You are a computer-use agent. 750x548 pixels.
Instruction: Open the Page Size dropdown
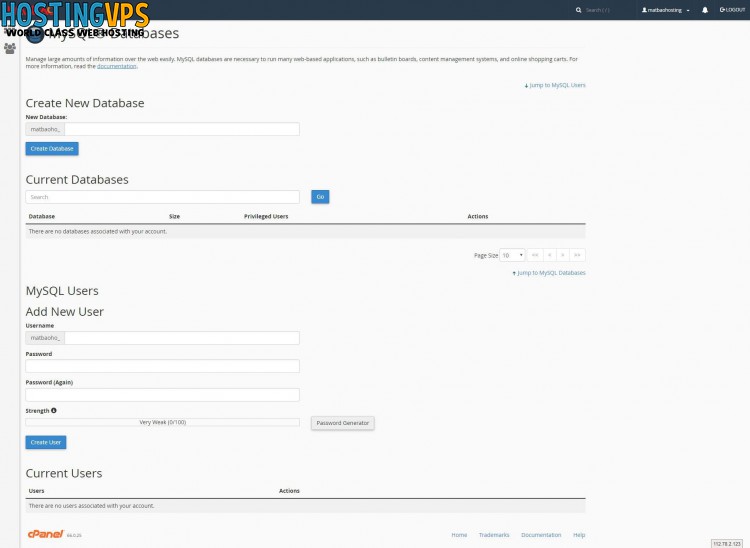coord(512,255)
